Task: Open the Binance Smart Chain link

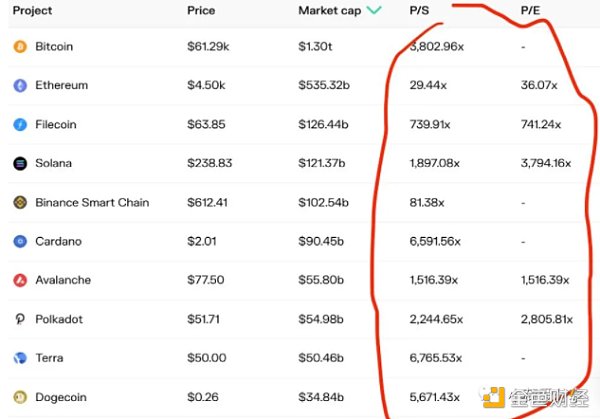Action: click(92, 202)
